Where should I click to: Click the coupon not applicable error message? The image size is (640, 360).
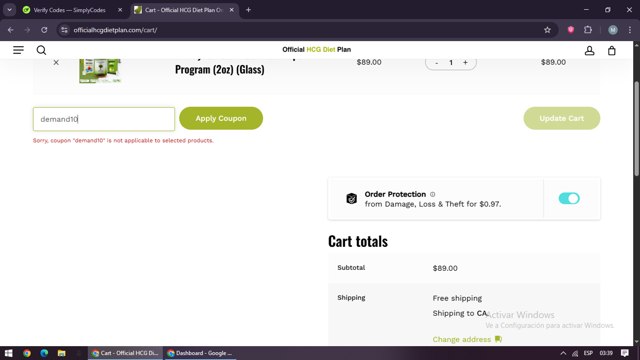pyautogui.click(x=123, y=140)
